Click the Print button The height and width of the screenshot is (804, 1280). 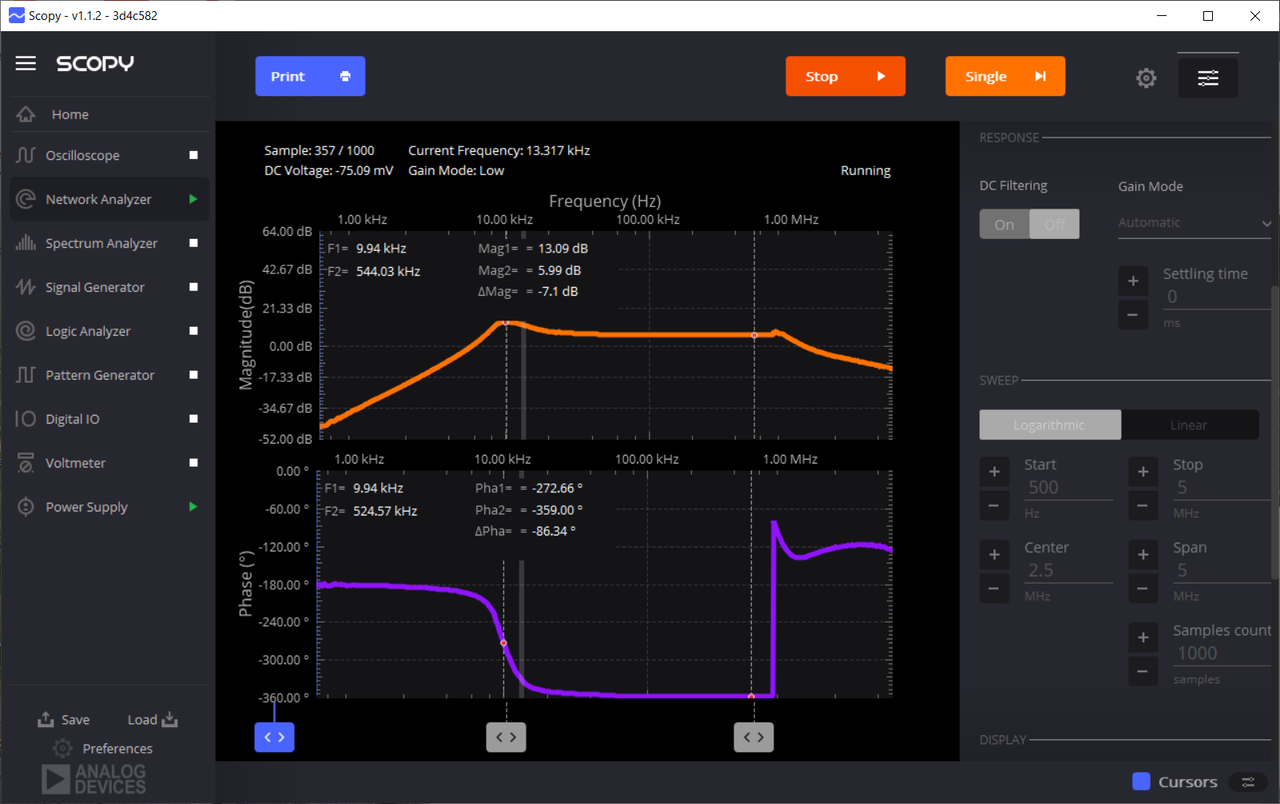pyautogui.click(x=310, y=77)
